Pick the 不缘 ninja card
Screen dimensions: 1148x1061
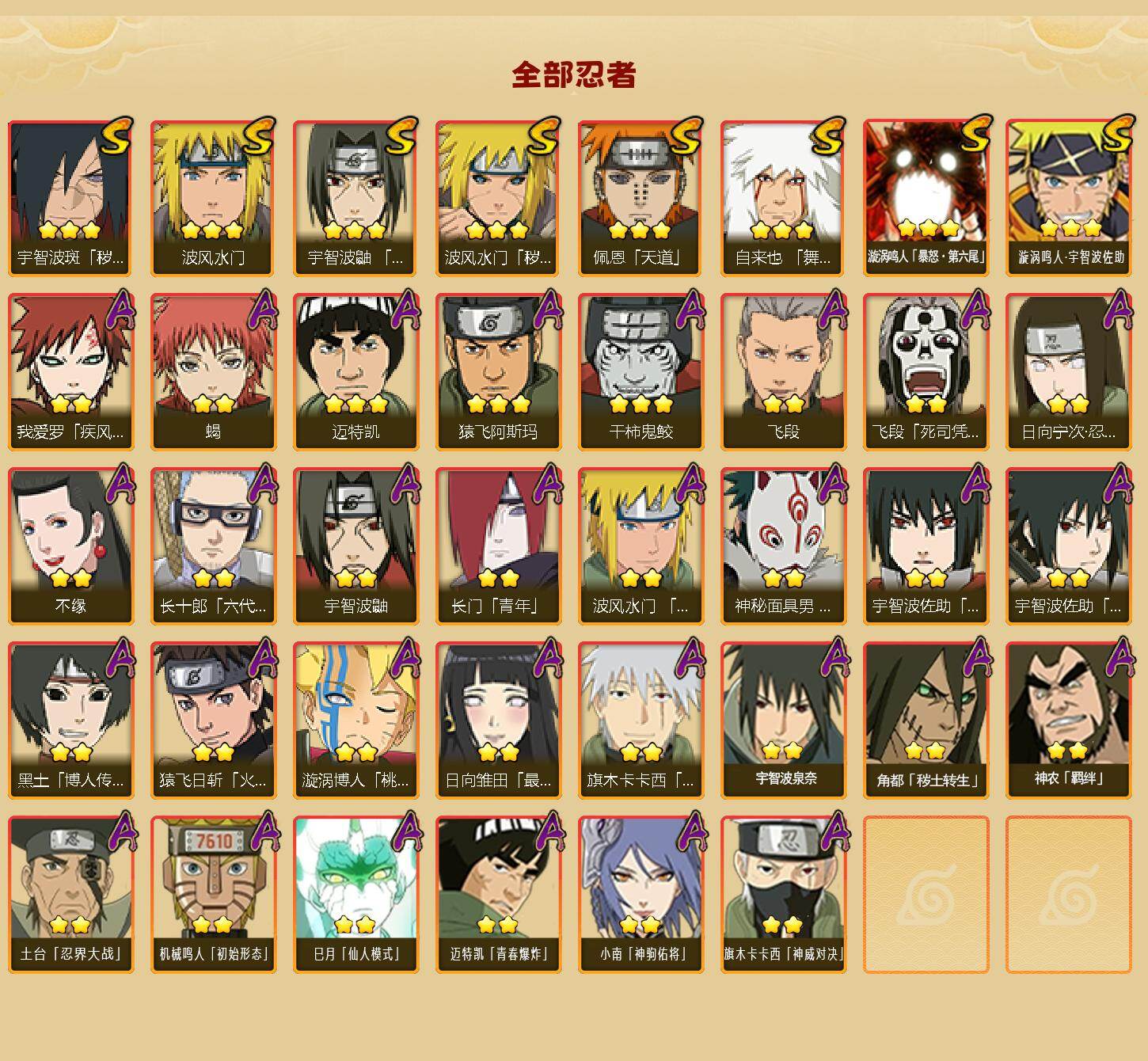(70, 546)
